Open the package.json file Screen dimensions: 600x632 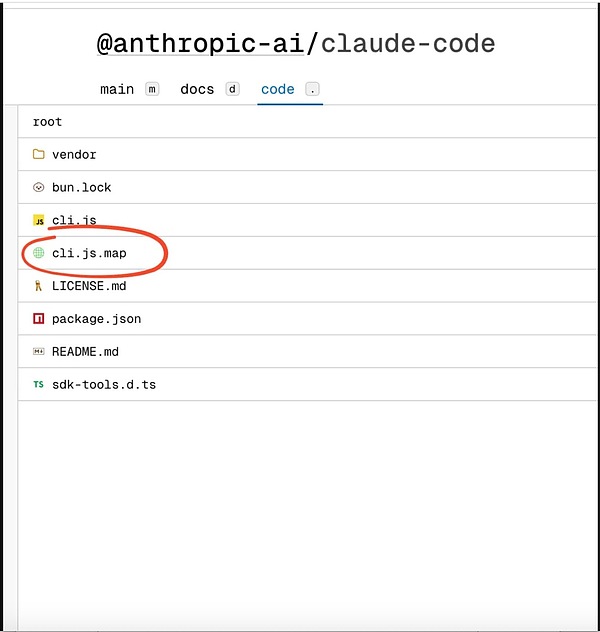tap(96, 319)
